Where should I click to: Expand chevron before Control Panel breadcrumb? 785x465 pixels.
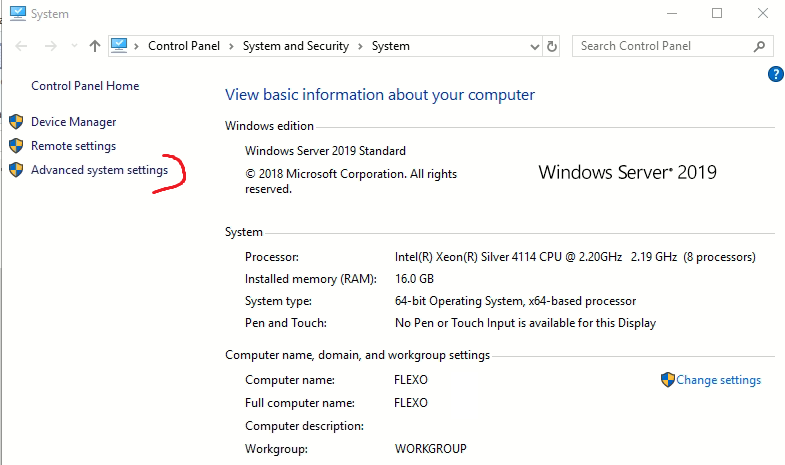click(x=136, y=47)
